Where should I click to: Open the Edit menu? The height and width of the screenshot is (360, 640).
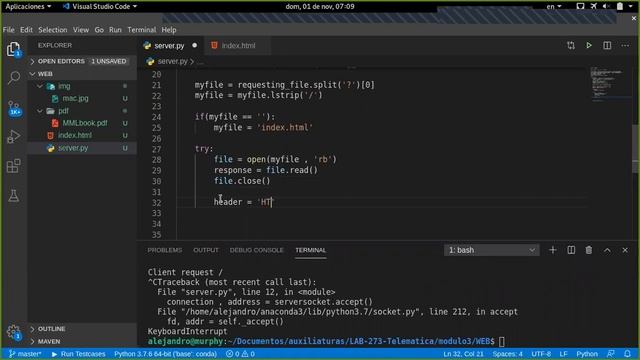pos(26,30)
